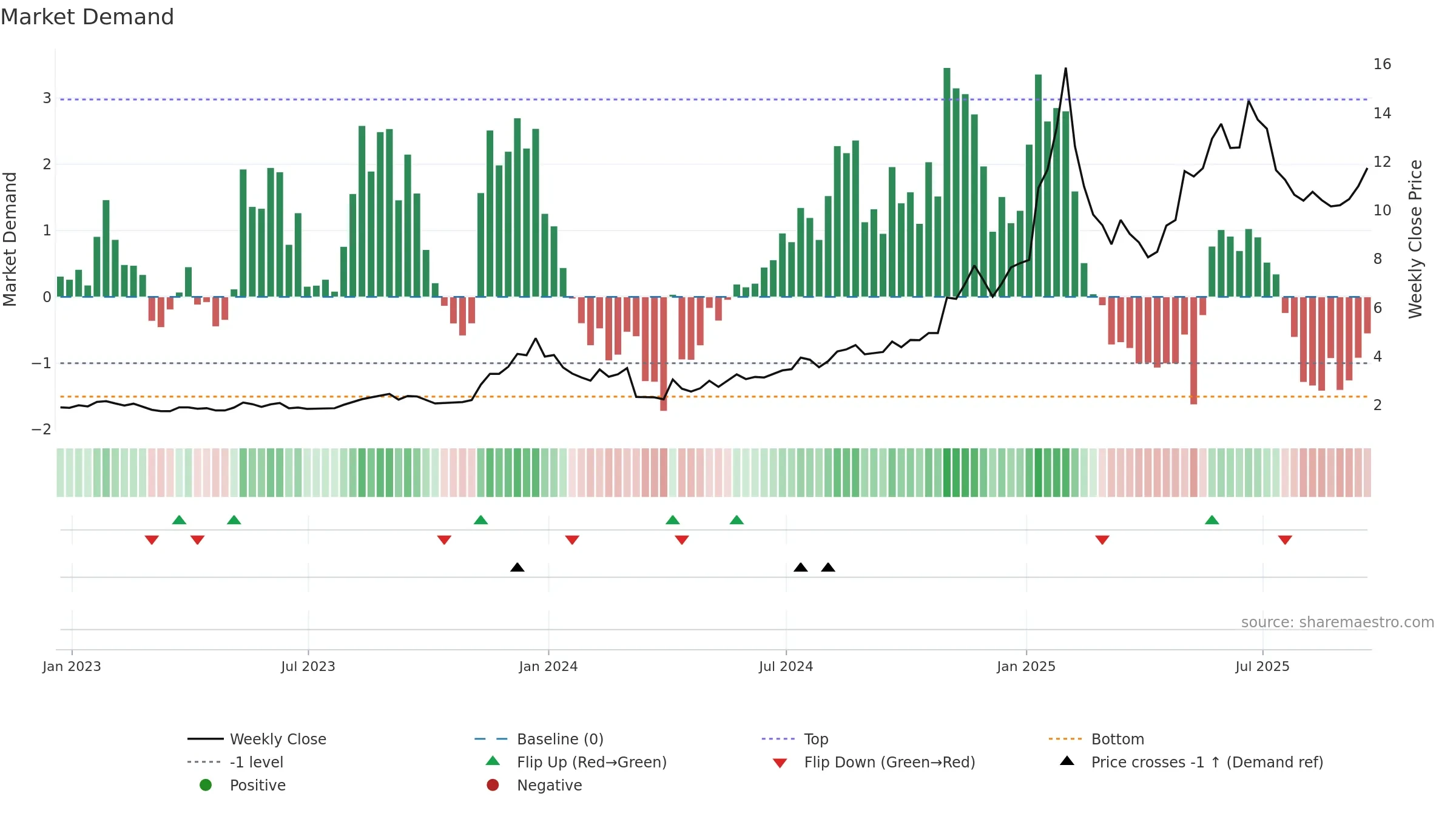1456x819 pixels.
Task: Toggle the -1 level legend entry
Action: (235, 762)
